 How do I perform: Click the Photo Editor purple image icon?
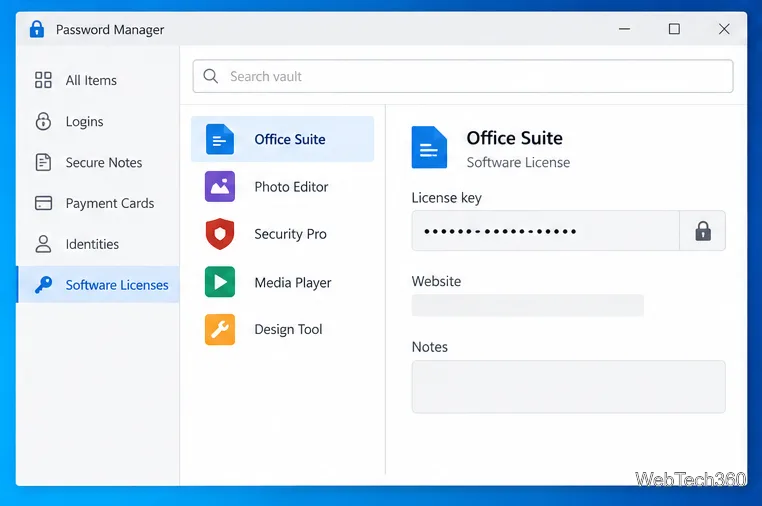pos(220,186)
